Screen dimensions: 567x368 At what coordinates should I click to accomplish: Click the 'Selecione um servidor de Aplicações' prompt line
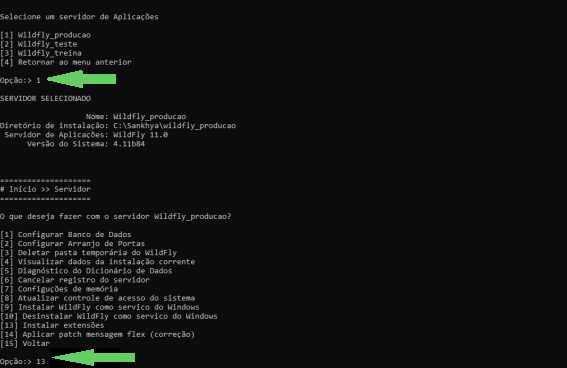coord(79,17)
